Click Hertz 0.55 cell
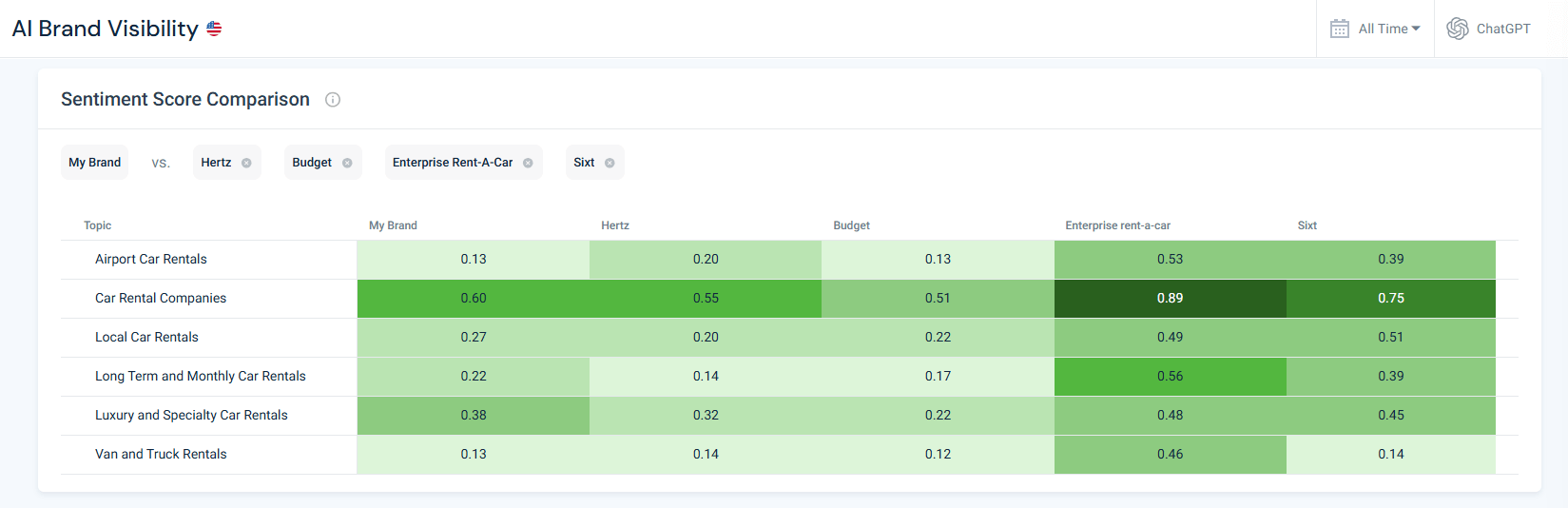Screen dimensions: 1568x508 [706, 298]
